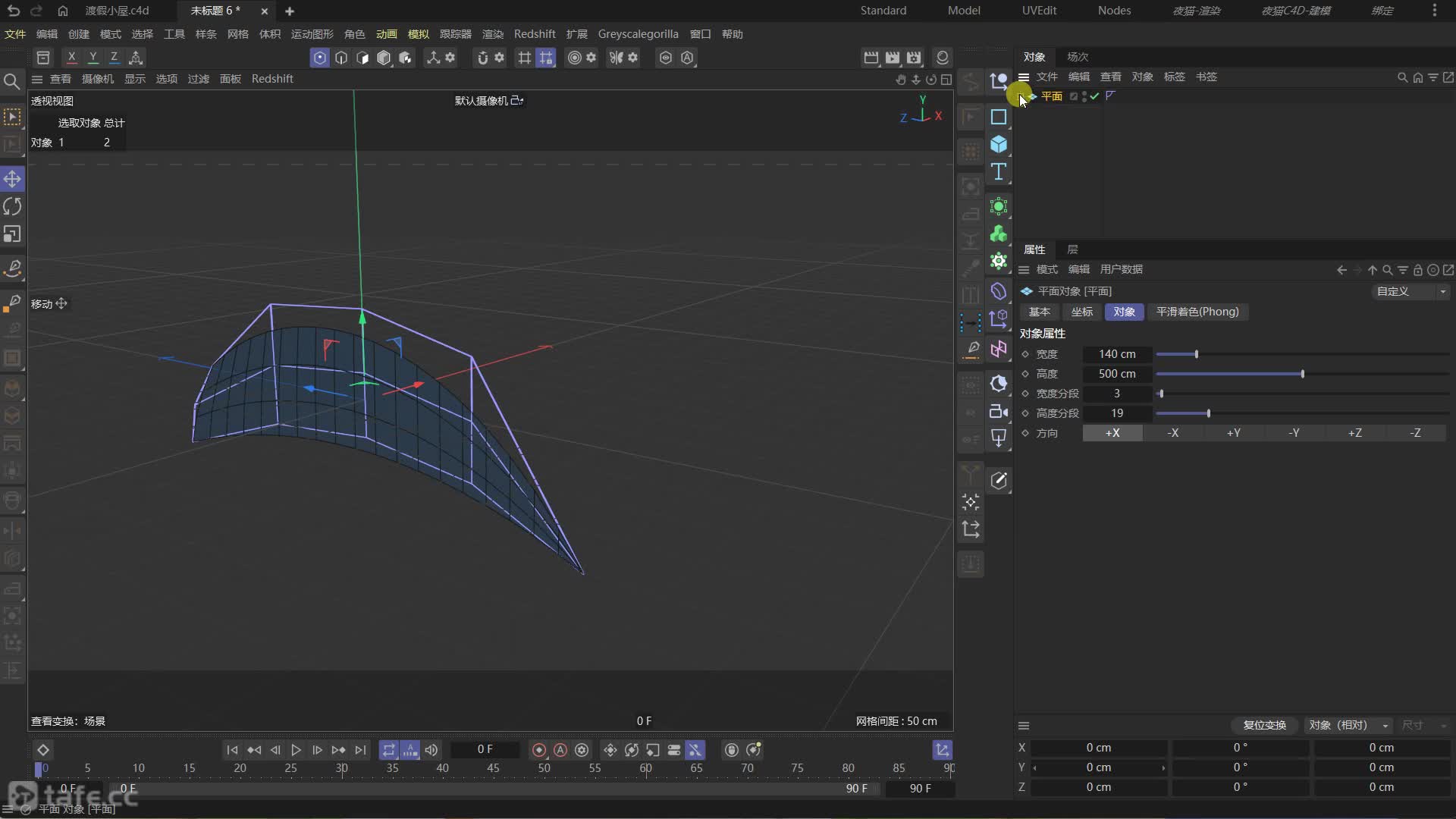Select the Rotate tool in left toolbar
Viewport: 1456px width, 819px height.
(12, 206)
